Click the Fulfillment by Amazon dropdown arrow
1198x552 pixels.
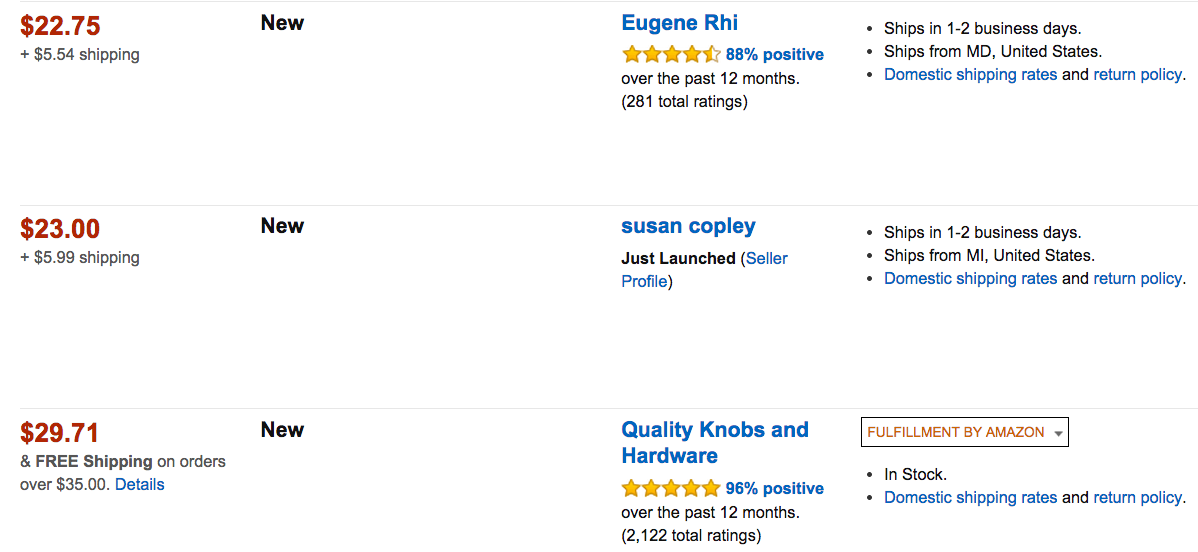(x=1058, y=433)
